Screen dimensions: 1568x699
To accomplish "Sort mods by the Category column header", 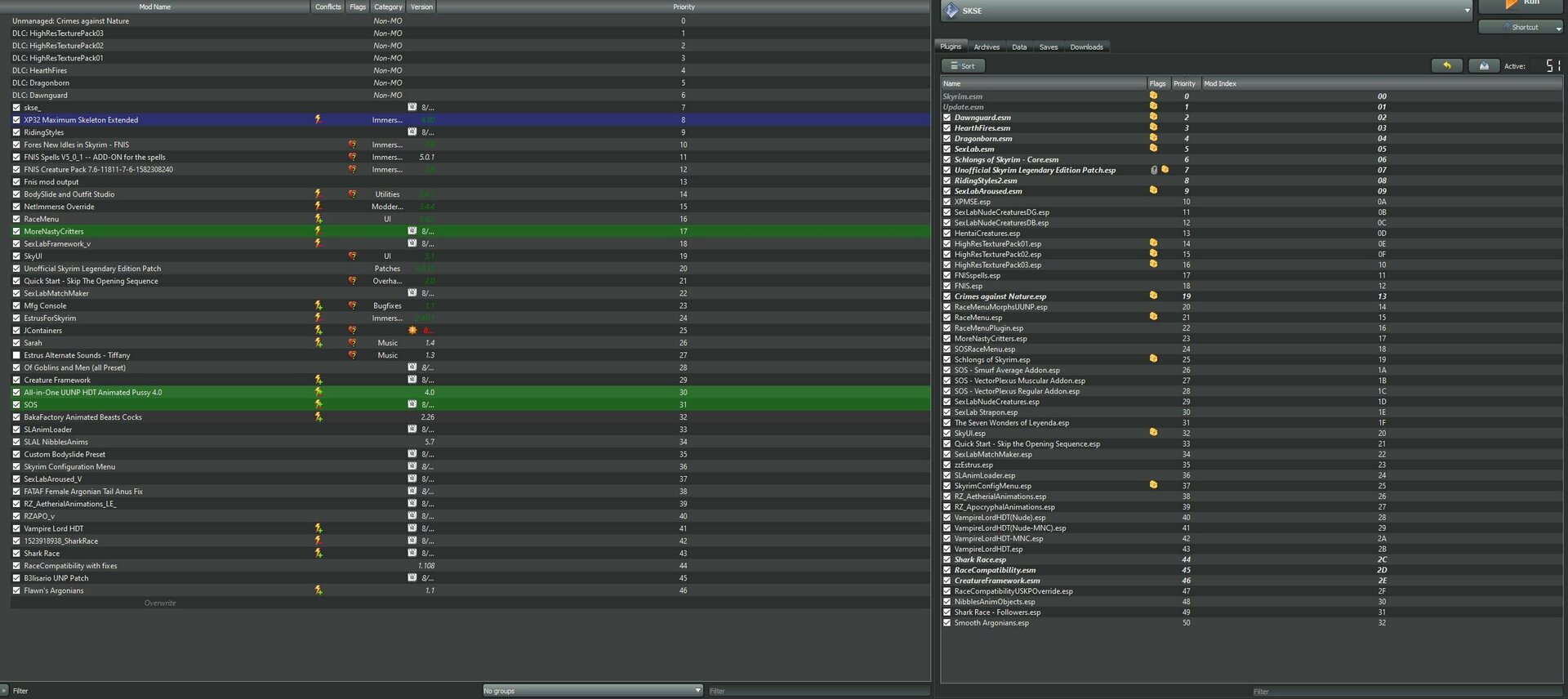I will [x=388, y=7].
